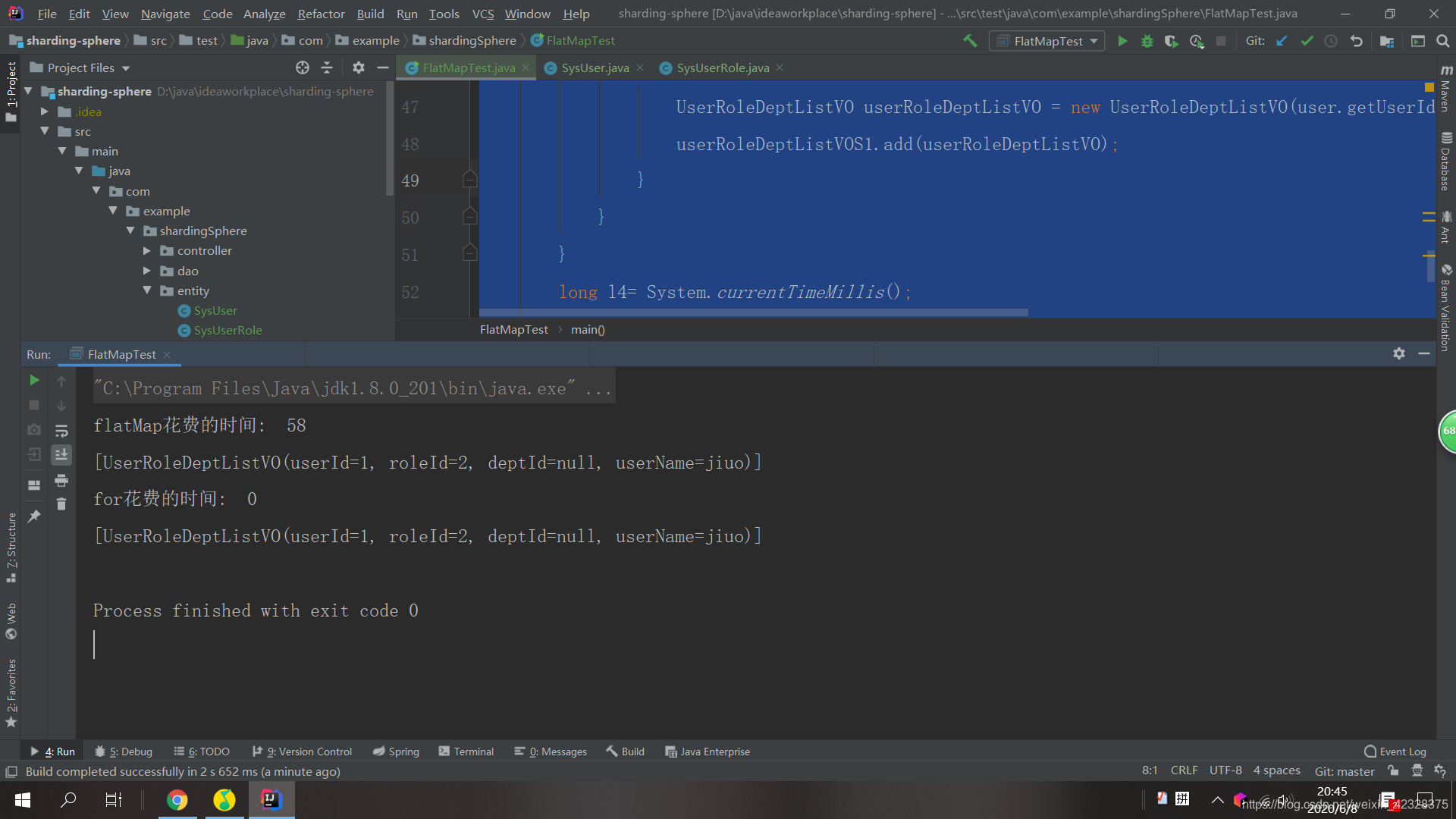Click the Git rollback arrow icon
The image size is (1456, 819).
1357,41
